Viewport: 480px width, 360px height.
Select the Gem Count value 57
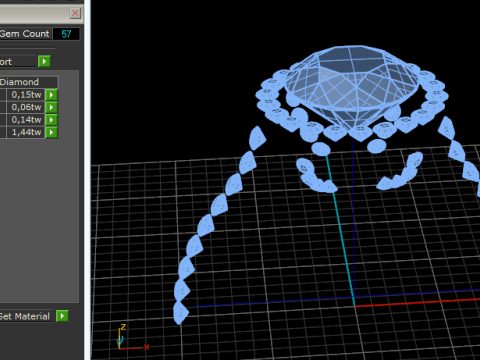[x=66, y=34]
